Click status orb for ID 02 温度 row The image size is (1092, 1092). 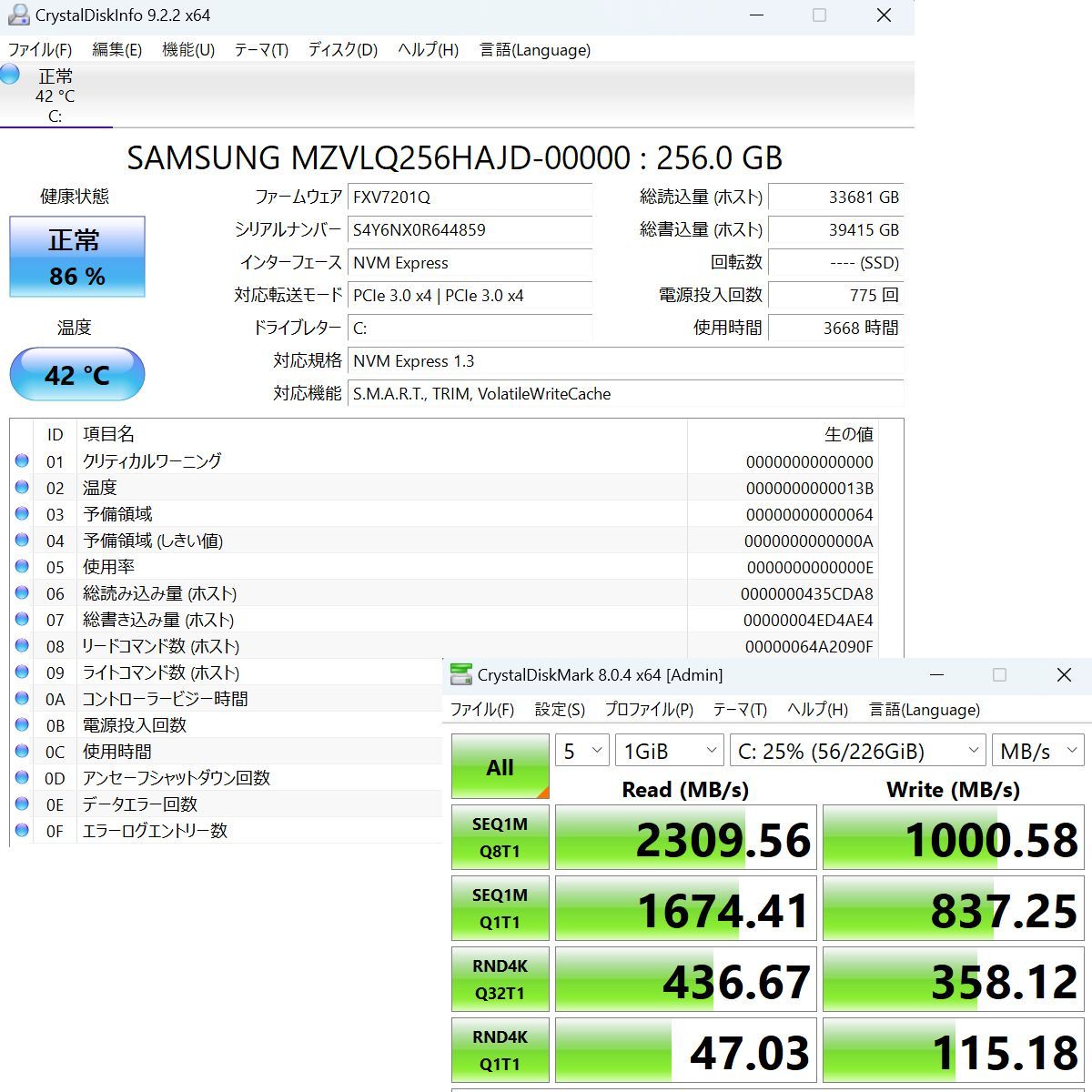coord(22,488)
